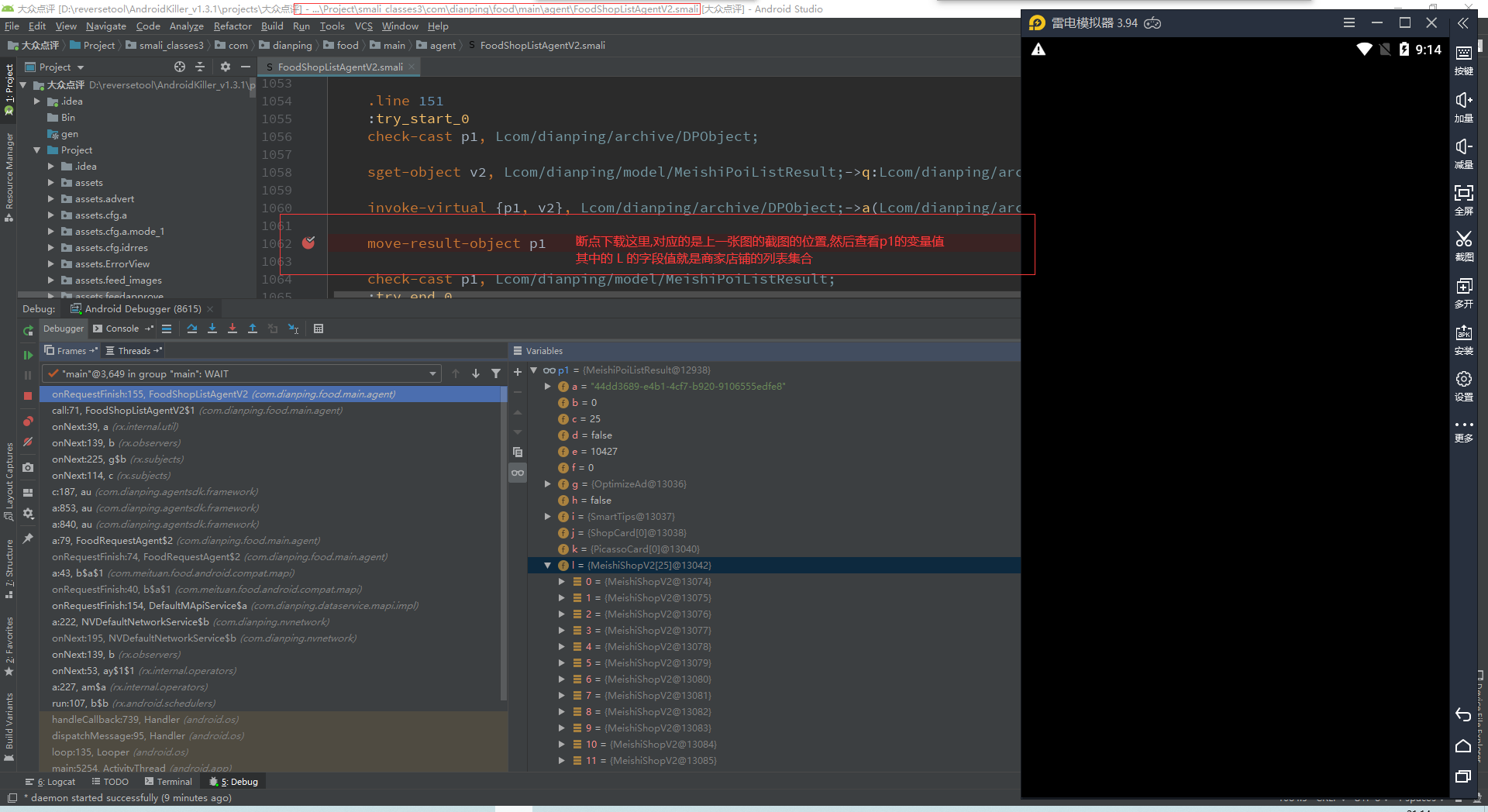Open the Build menu
1488x812 pixels.
click(x=272, y=26)
